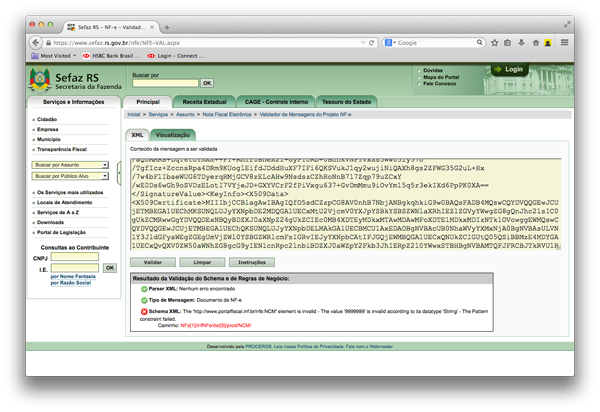
Task: Select the XML tab
Action: (x=137, y=135)
